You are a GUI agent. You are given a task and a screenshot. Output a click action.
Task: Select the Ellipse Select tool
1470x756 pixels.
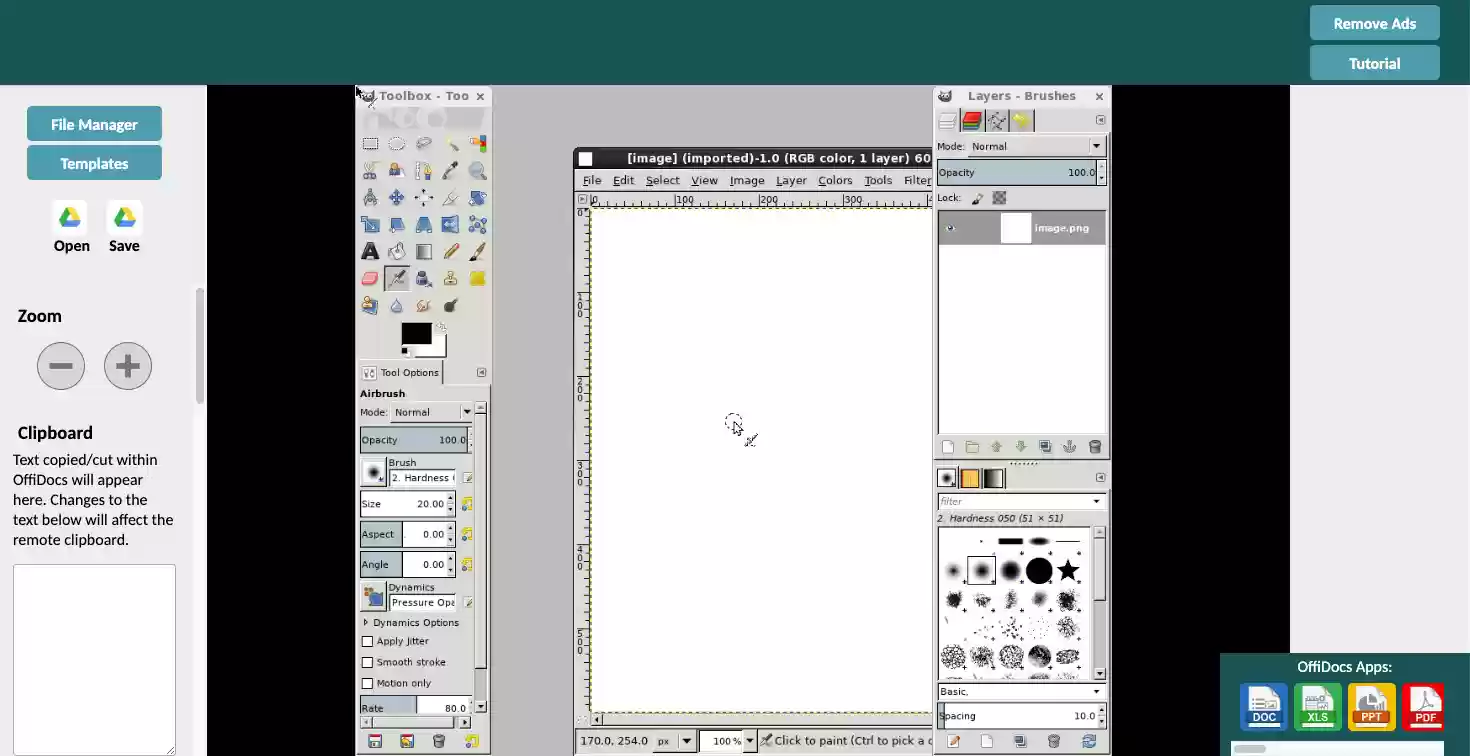397,143
